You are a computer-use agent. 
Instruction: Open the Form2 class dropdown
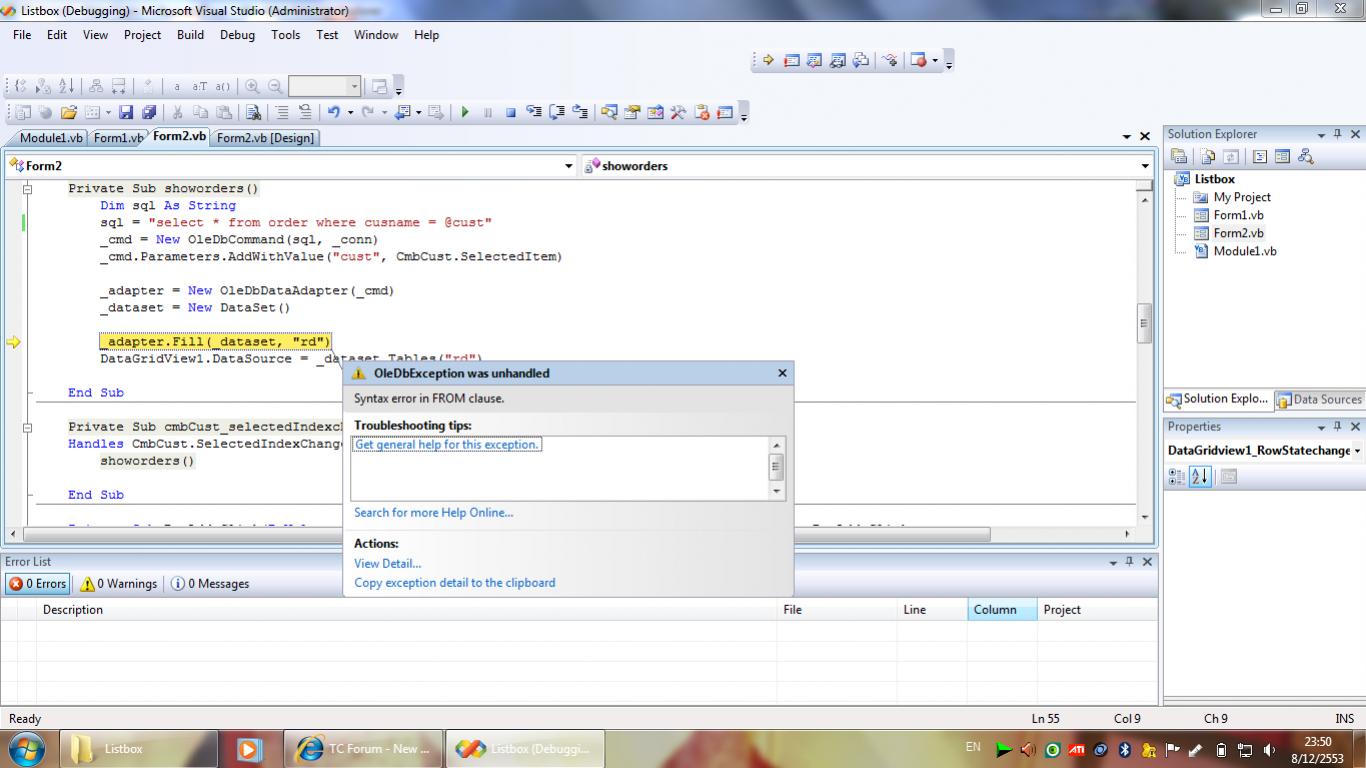pyautogui.click(x=569, y=166)
